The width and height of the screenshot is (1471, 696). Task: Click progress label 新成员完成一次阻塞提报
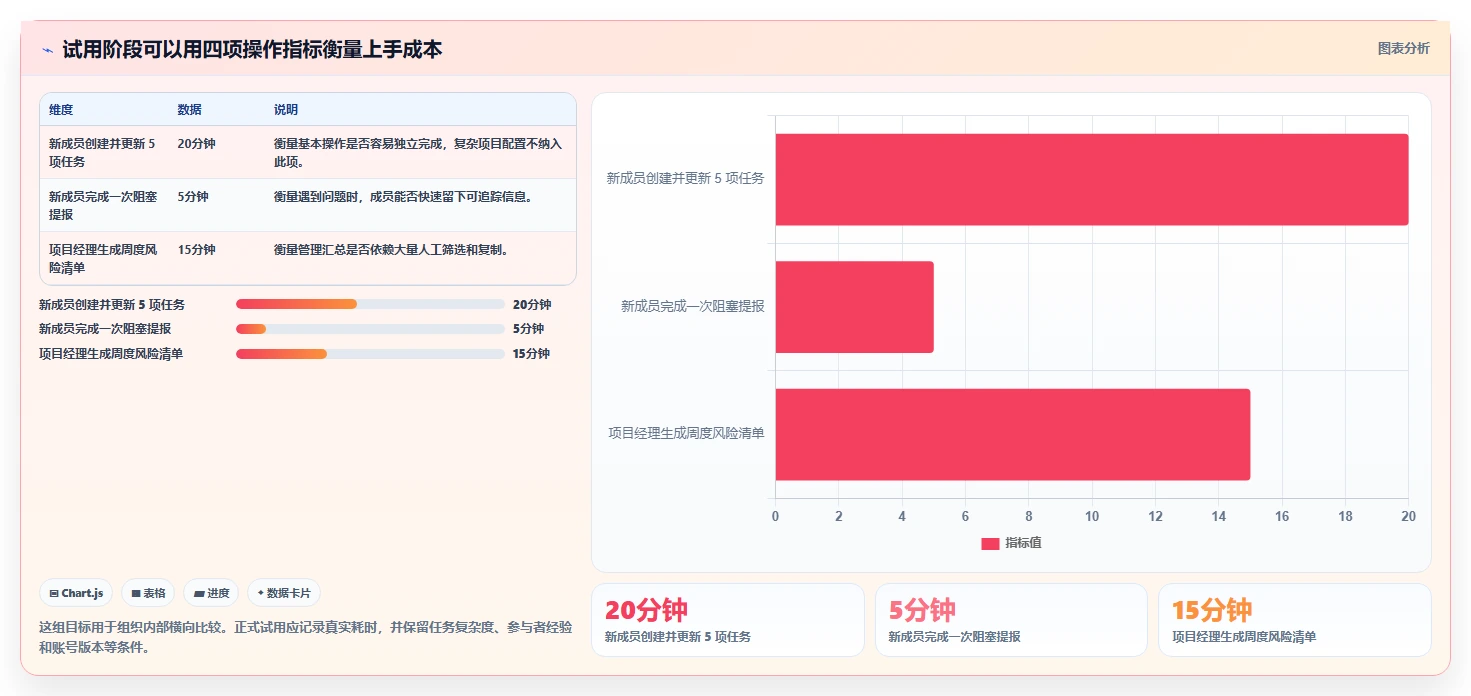(x=105, y=329)
